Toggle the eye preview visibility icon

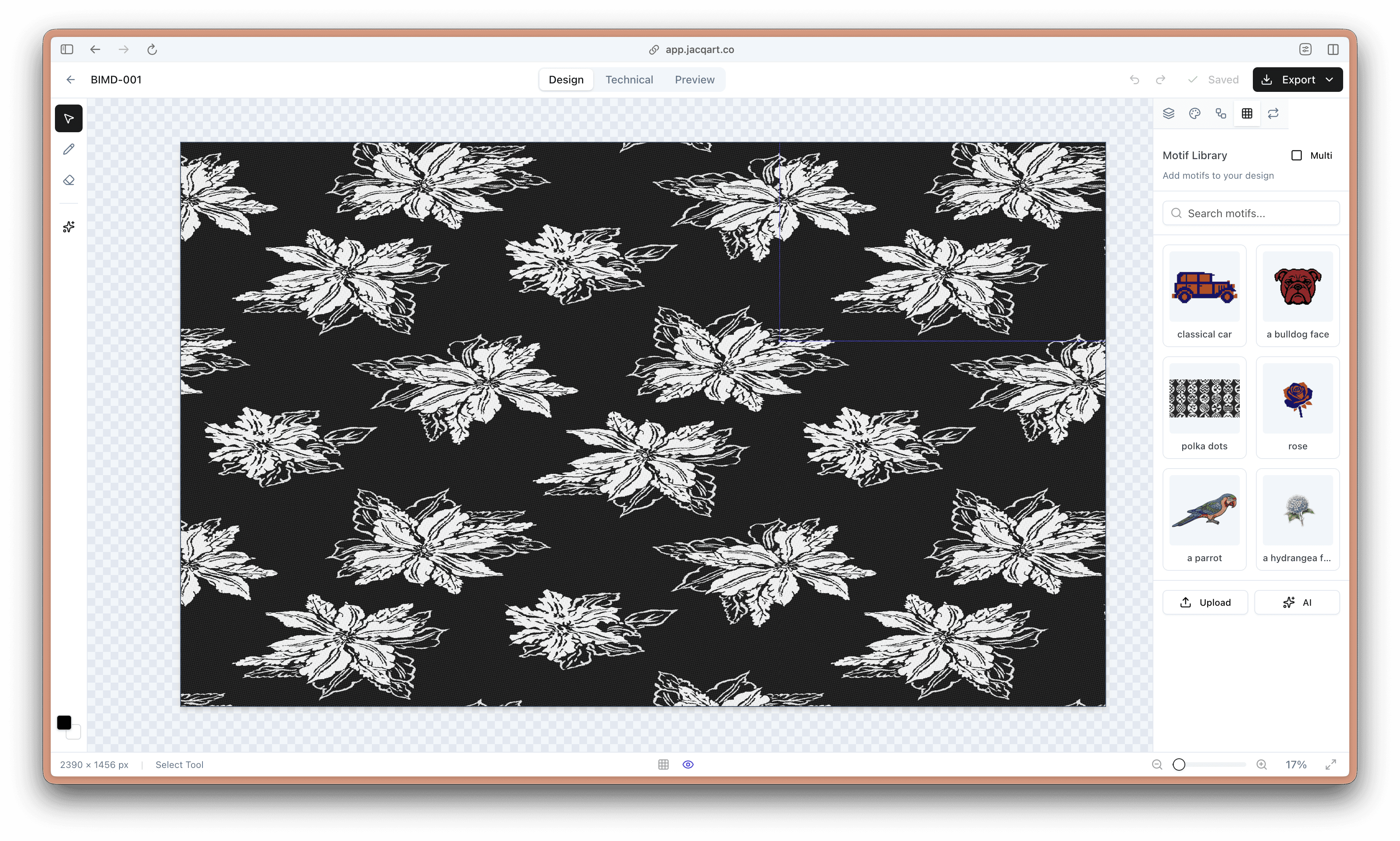[688, 765]
